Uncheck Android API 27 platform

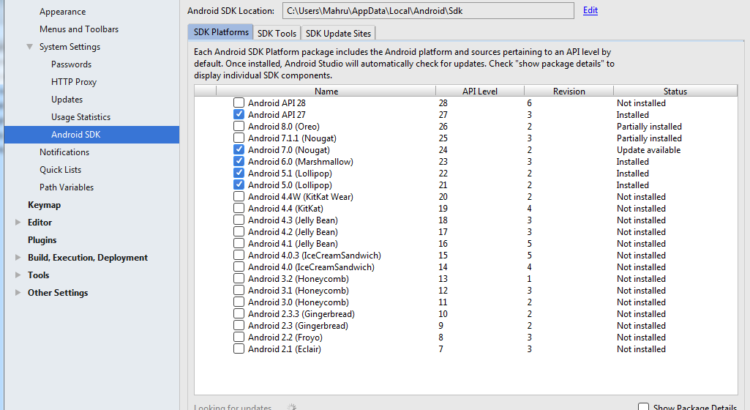tap(238, 115)
